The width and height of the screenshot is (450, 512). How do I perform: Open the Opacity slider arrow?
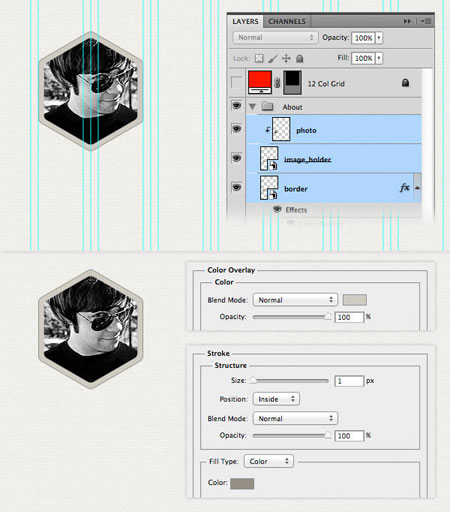coord(379,38)
